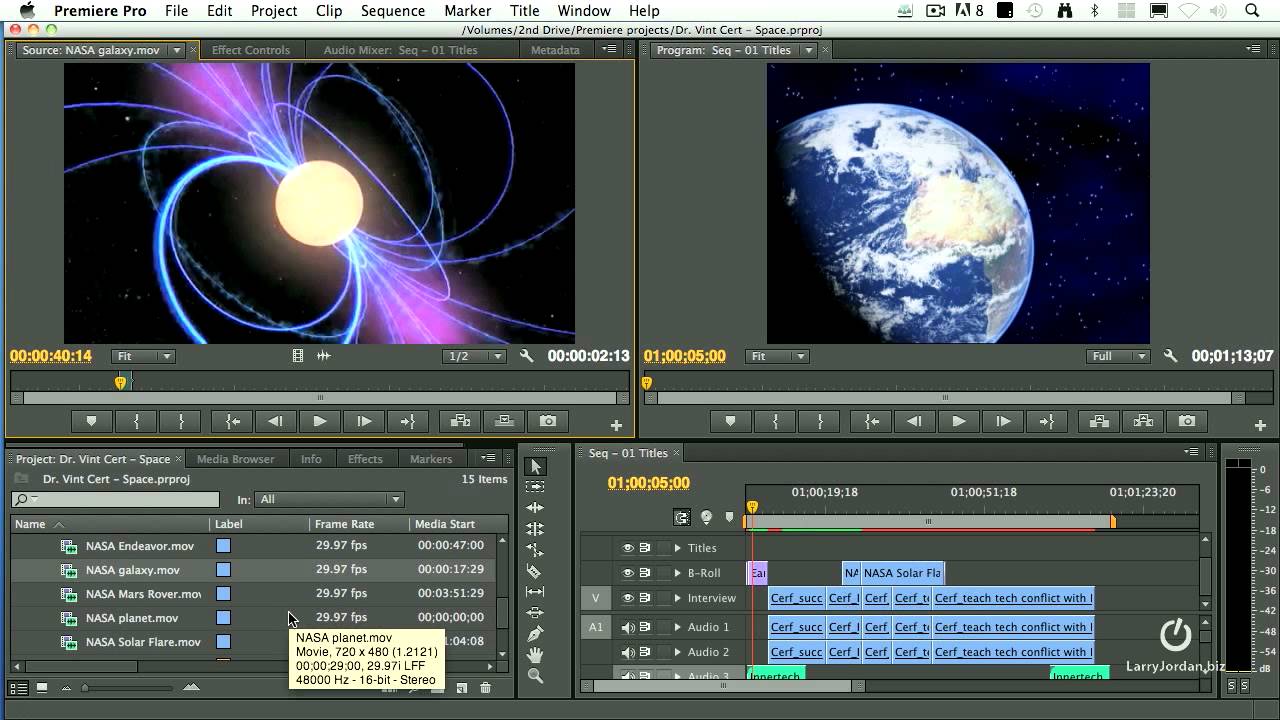Viewport: 1280px width, 720px height.
Task: Mark Out point in Program monitor
Action: point(820,421)
